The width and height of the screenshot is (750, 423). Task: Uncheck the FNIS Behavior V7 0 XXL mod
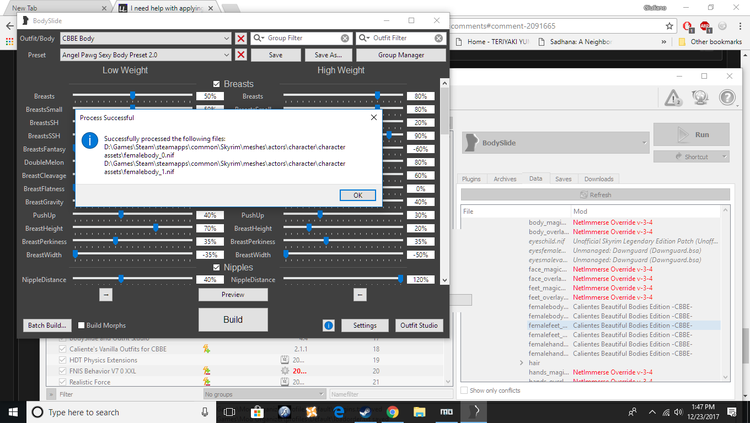tap(62, 371)
